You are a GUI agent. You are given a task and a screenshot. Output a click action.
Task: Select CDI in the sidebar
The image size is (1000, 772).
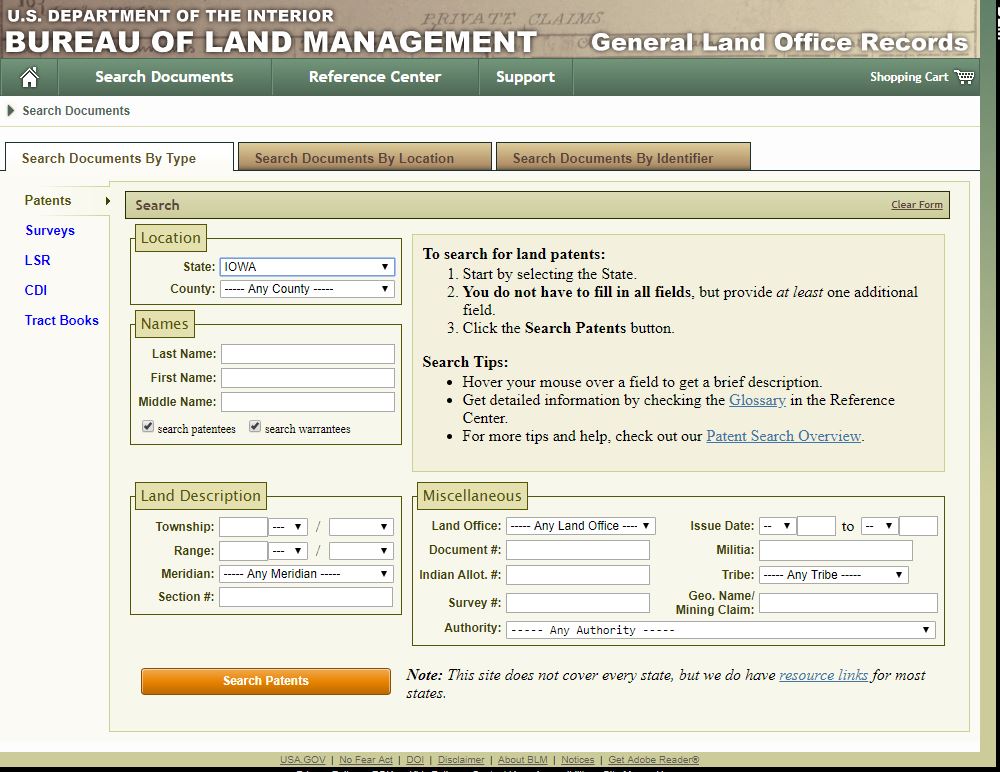pyautogui.click(x=36, y=290)
